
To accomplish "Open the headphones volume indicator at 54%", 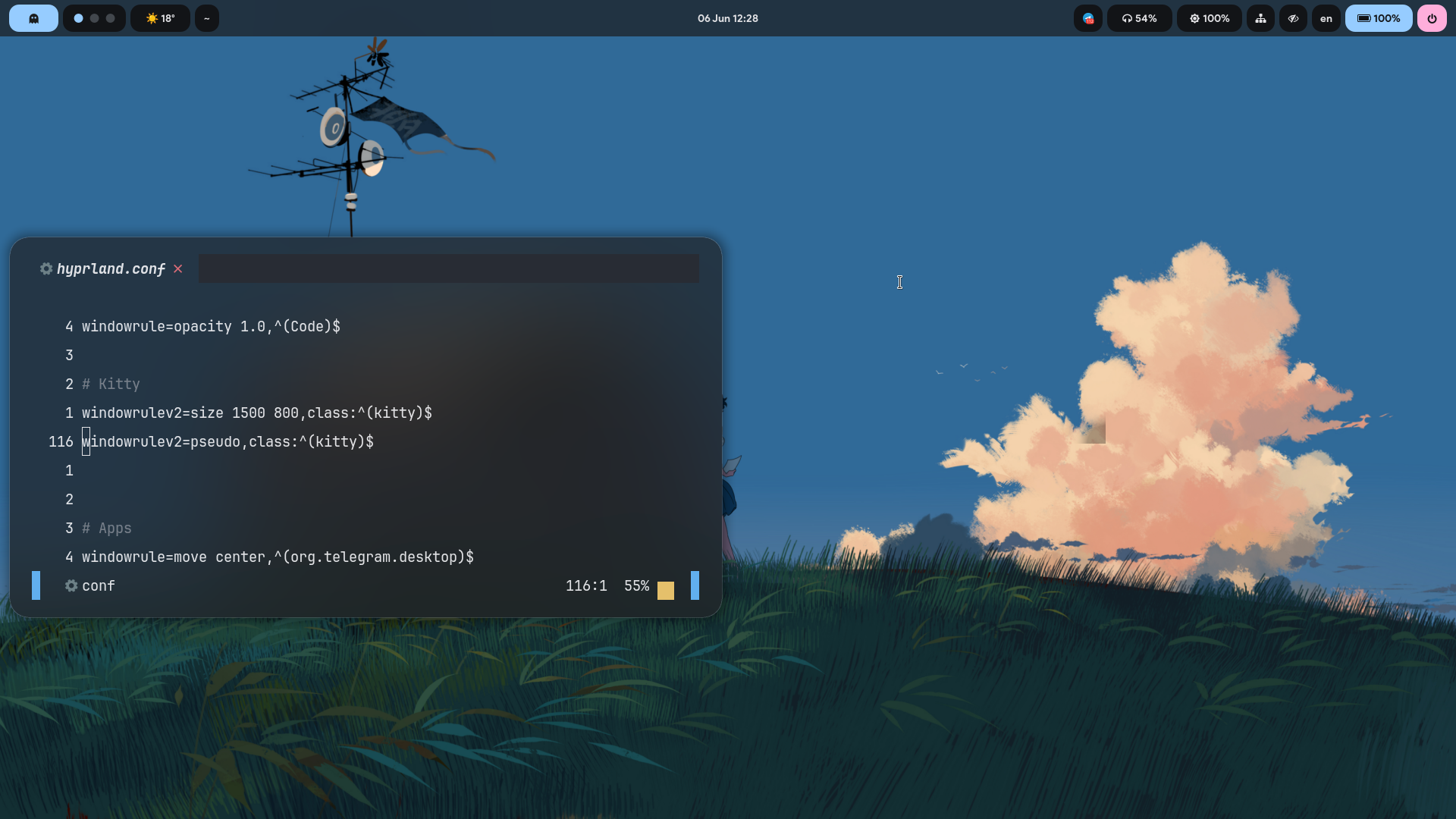I will point(1139,18).
